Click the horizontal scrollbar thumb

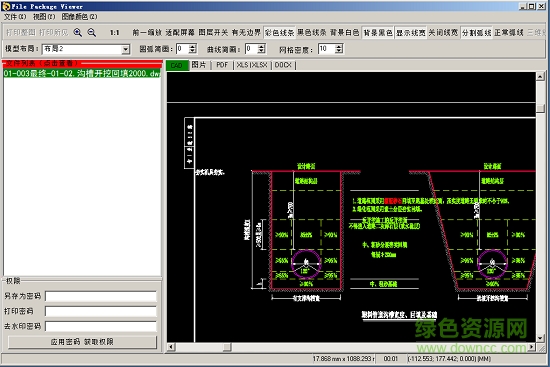[x=227, y=347]
